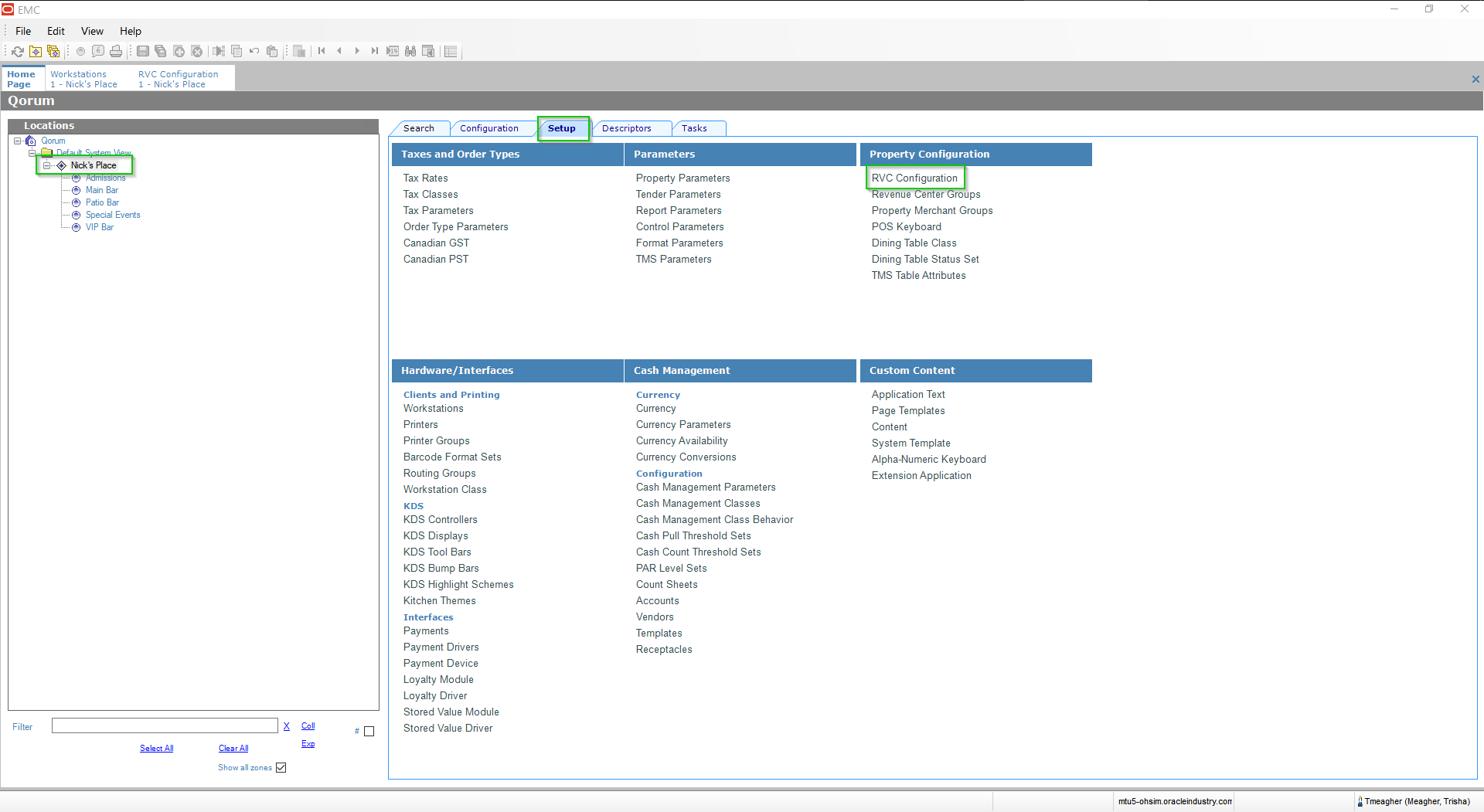Screen dimensions: 1484x812
Task: Open KDS Displays
Action: click(x=436, y=536)
